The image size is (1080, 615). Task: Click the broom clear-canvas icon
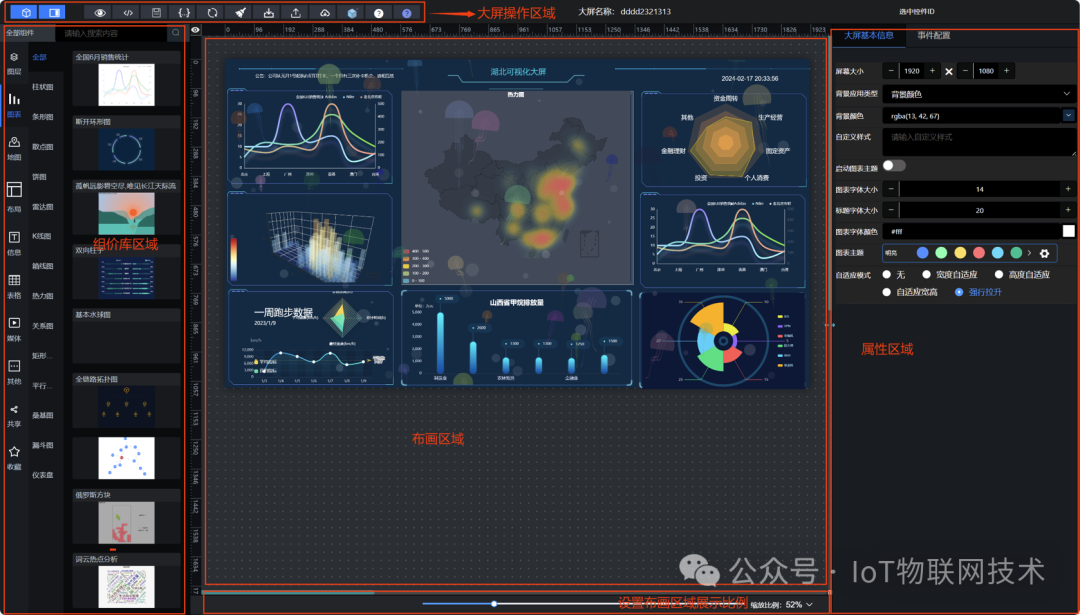[240, 12]
